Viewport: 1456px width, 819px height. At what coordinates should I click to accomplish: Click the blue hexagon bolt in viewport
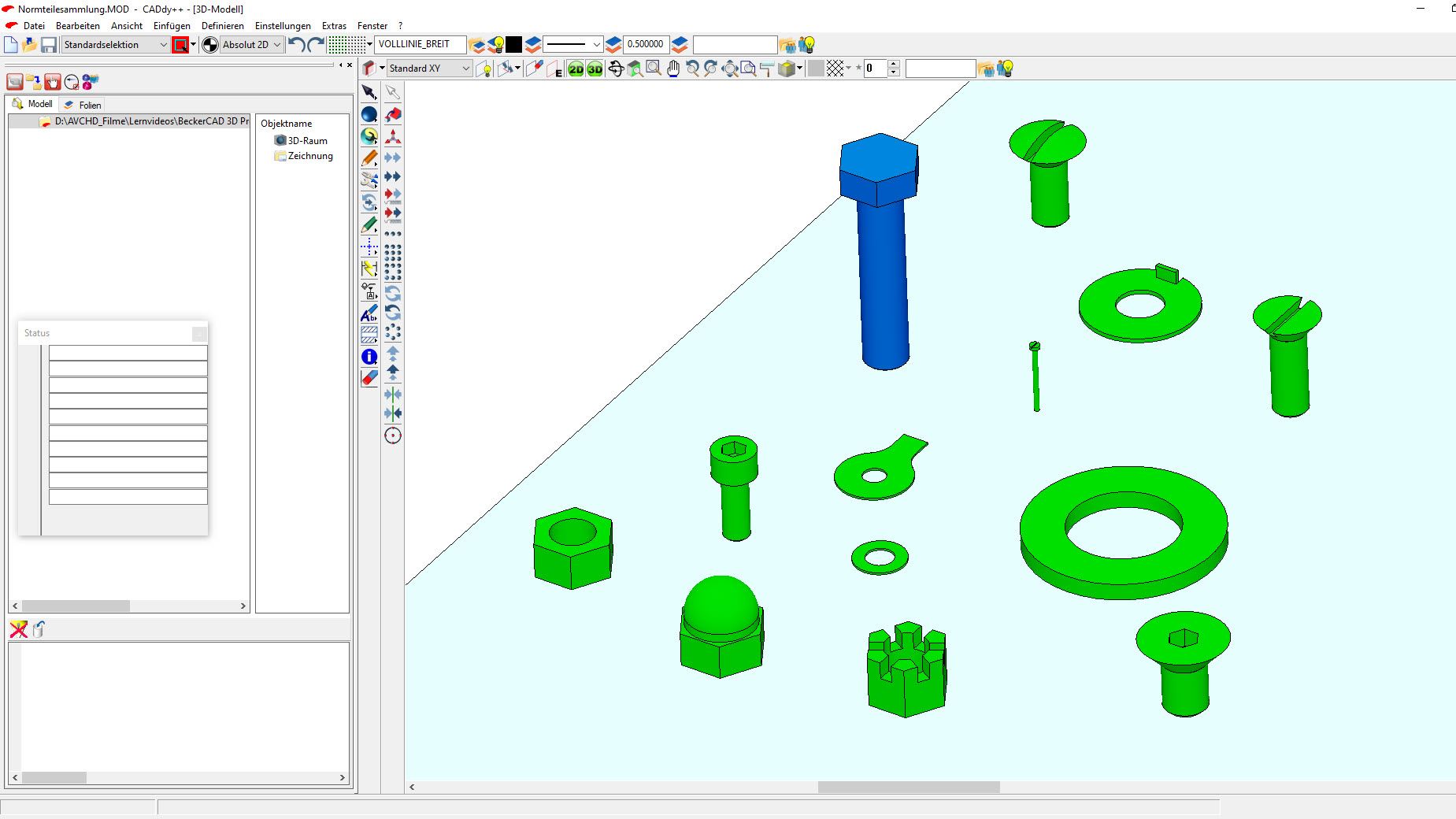click(x=880, y=250)
